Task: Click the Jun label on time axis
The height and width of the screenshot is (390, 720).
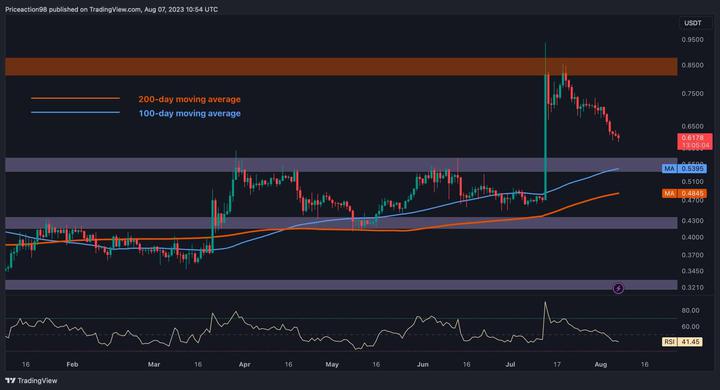Action: pyautogui.click(x=422, y=364)
